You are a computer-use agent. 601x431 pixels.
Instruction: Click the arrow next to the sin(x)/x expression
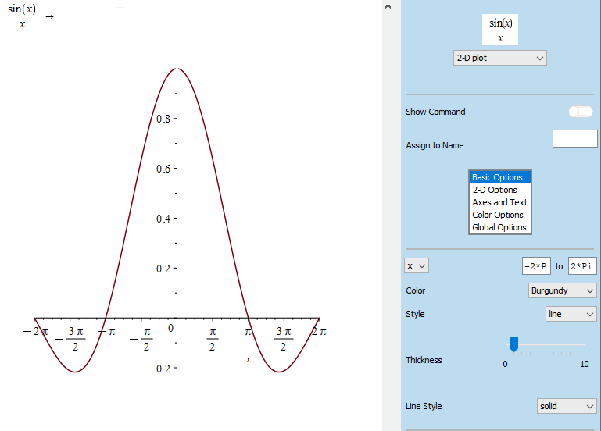tap(50, 18)
